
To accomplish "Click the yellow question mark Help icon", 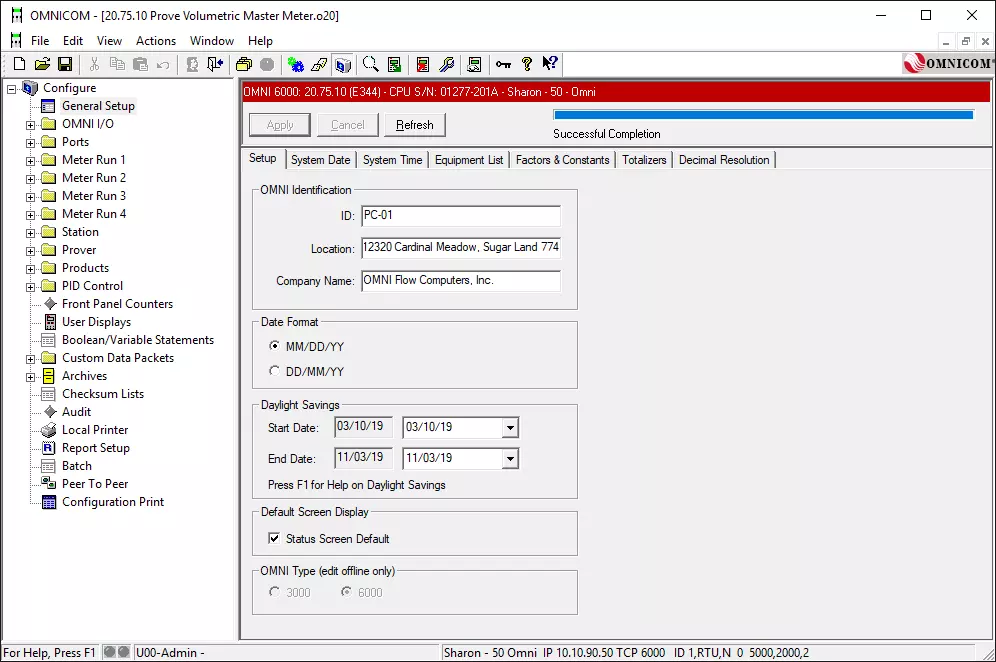I will (x=527, y=64).
